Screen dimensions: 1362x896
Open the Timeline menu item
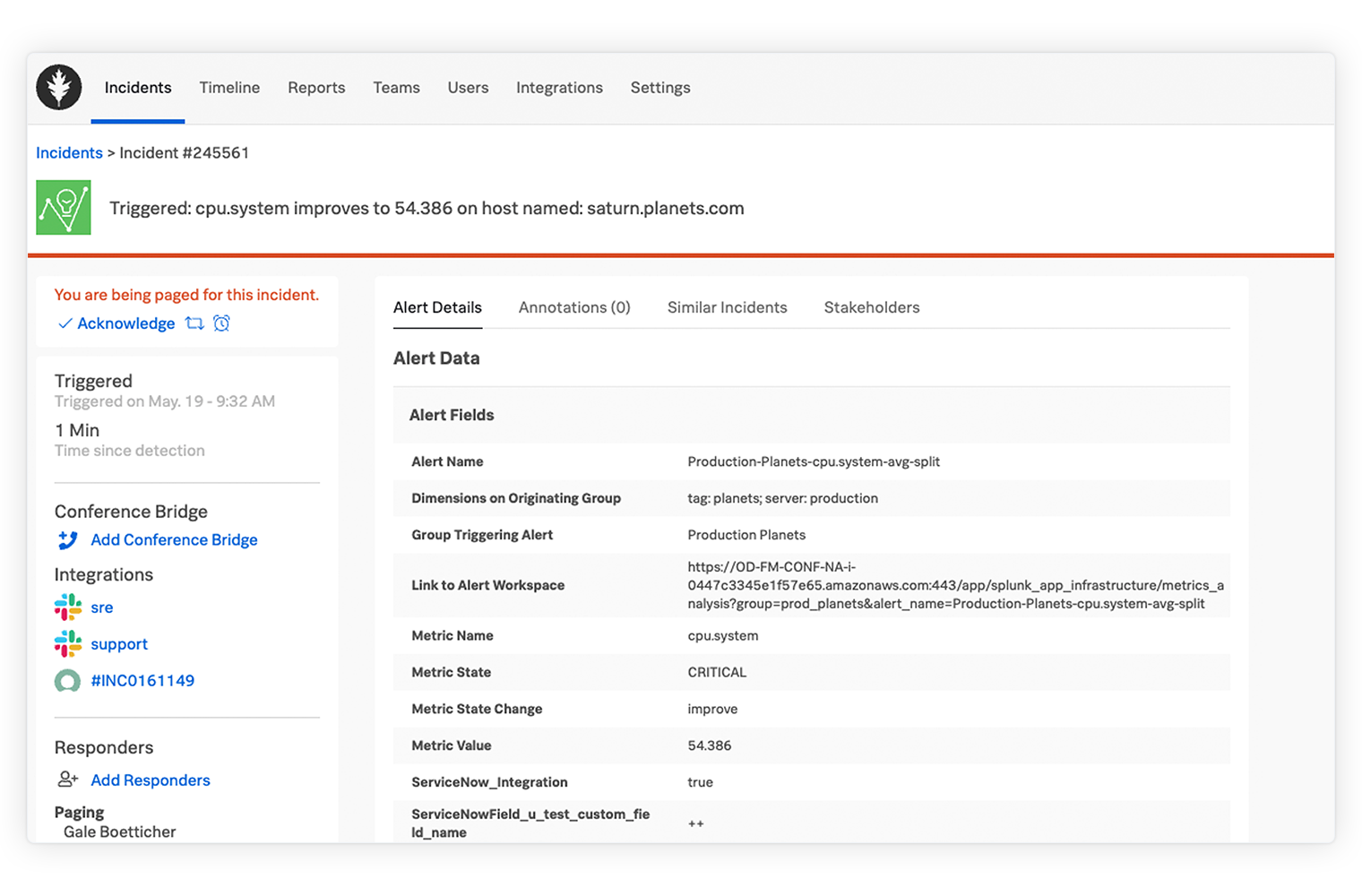[x=229, y=88]
